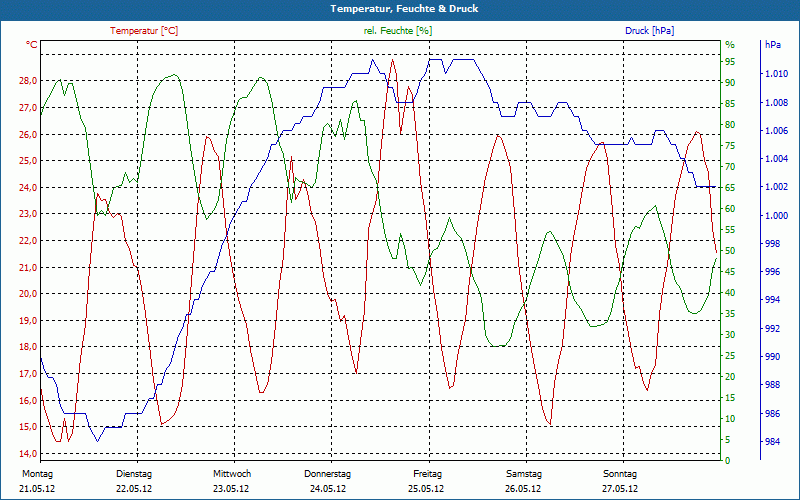Screen dimensions: 800x500
Task: Select the green 'rel. Feuchte [%]' legend label
Action: (397, 31)
